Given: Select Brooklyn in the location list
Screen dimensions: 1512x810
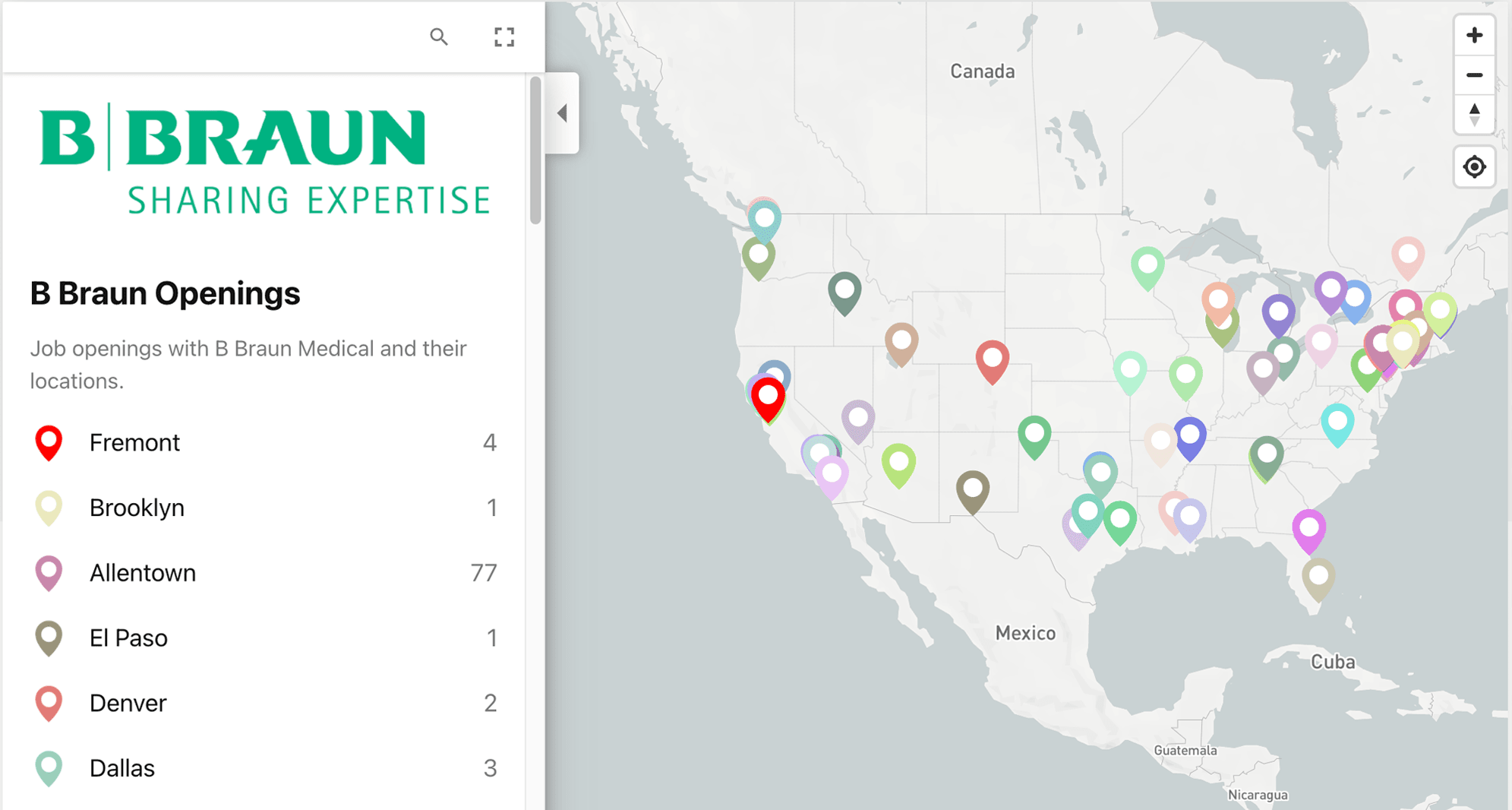Looking at the screenshot, I should (x=137, y=508).
